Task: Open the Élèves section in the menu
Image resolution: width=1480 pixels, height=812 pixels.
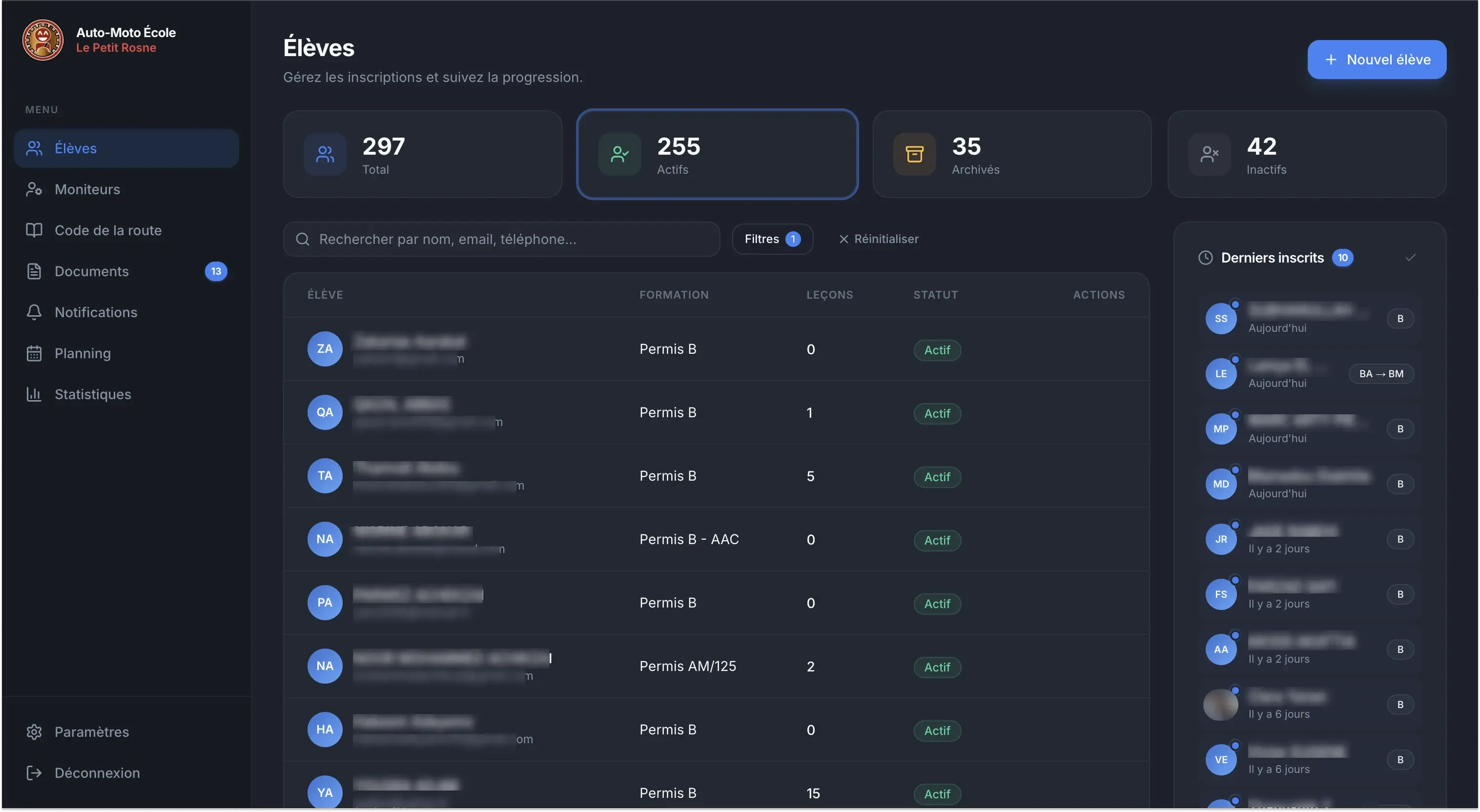Action: coord(126,148)
